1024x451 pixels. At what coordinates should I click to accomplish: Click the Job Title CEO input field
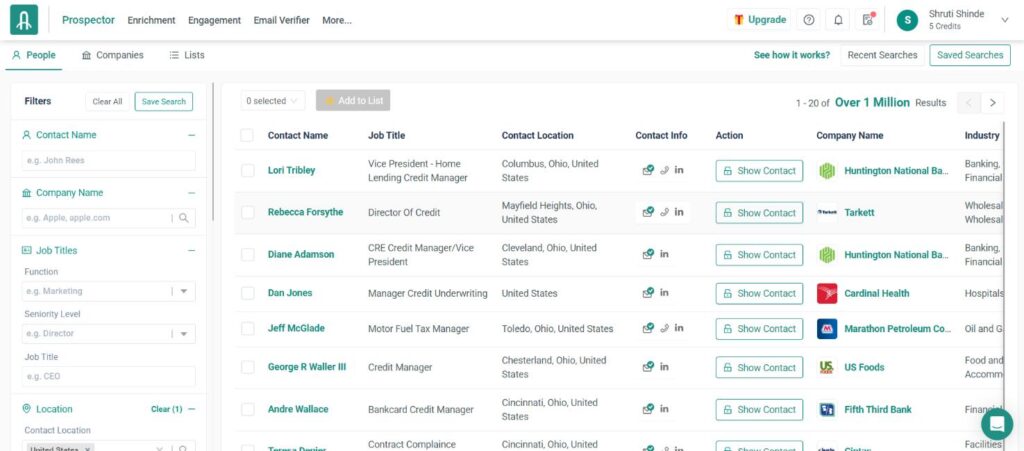click(x=108, y=377)
